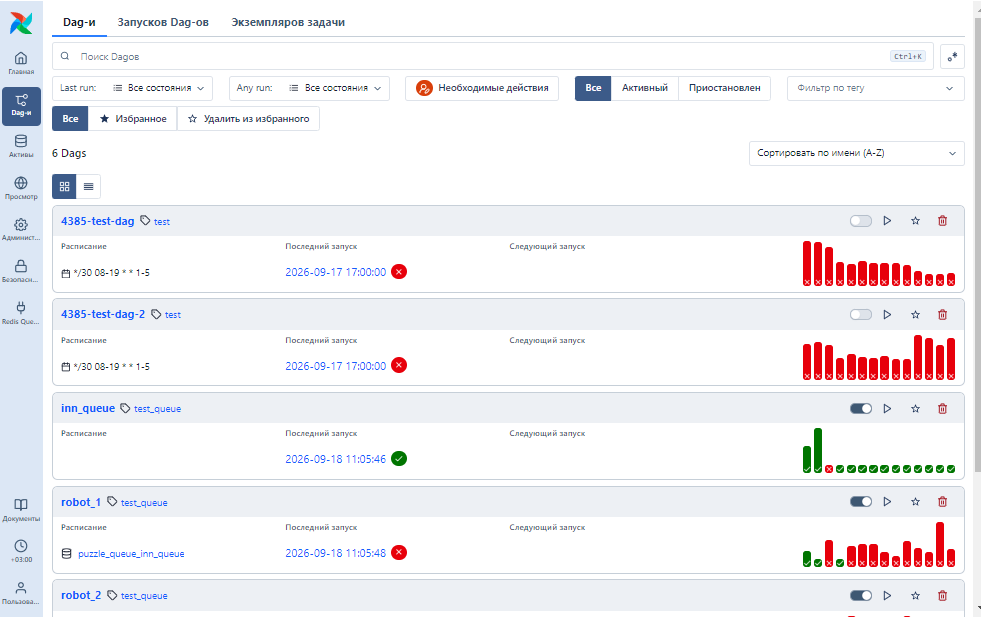Screen dimensions: 981x622
Task: Delete the 4385-test-dag with the trash icon
Action: click(x=942, y=221)
